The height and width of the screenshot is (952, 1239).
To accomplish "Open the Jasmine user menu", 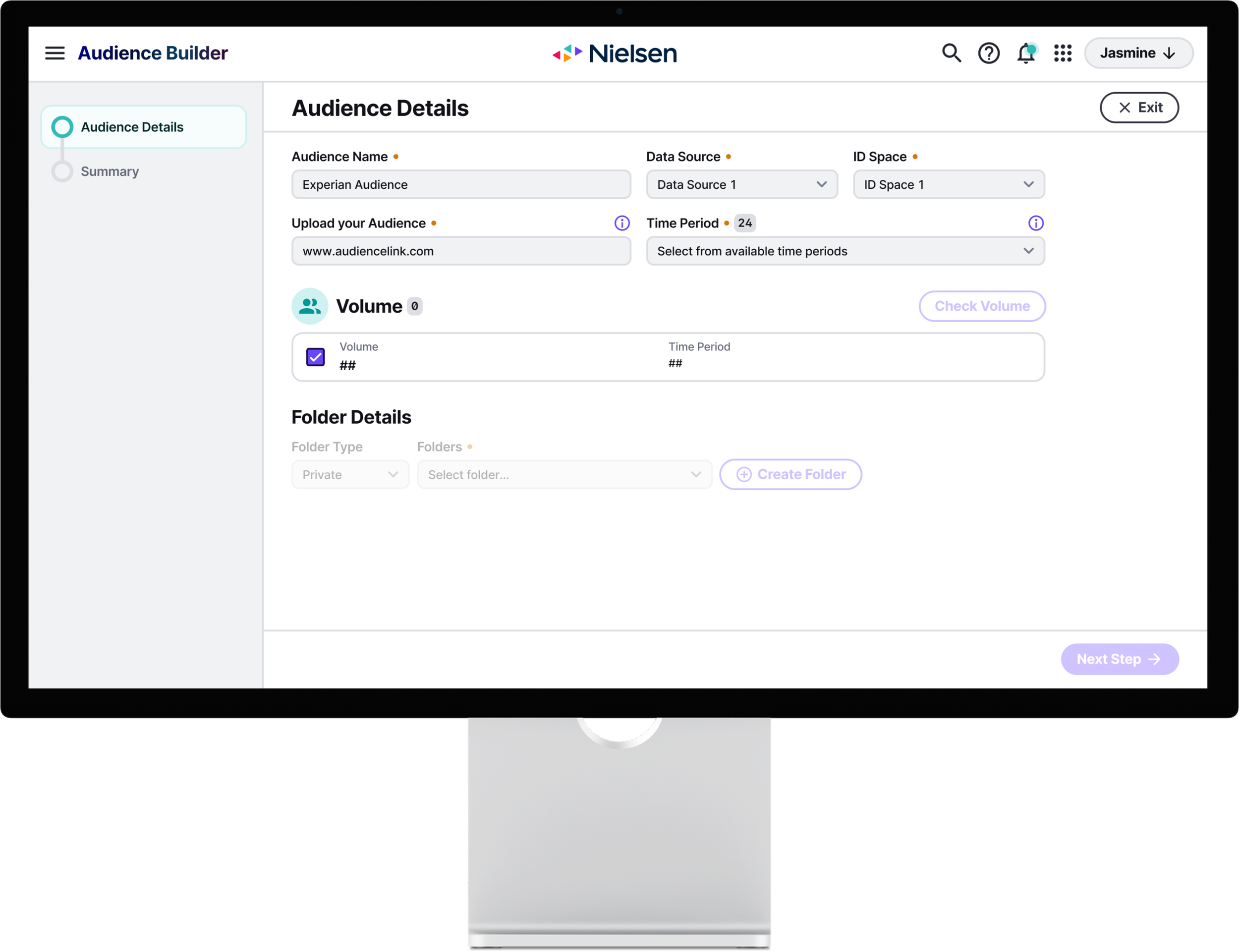I will coord(1138,53).
